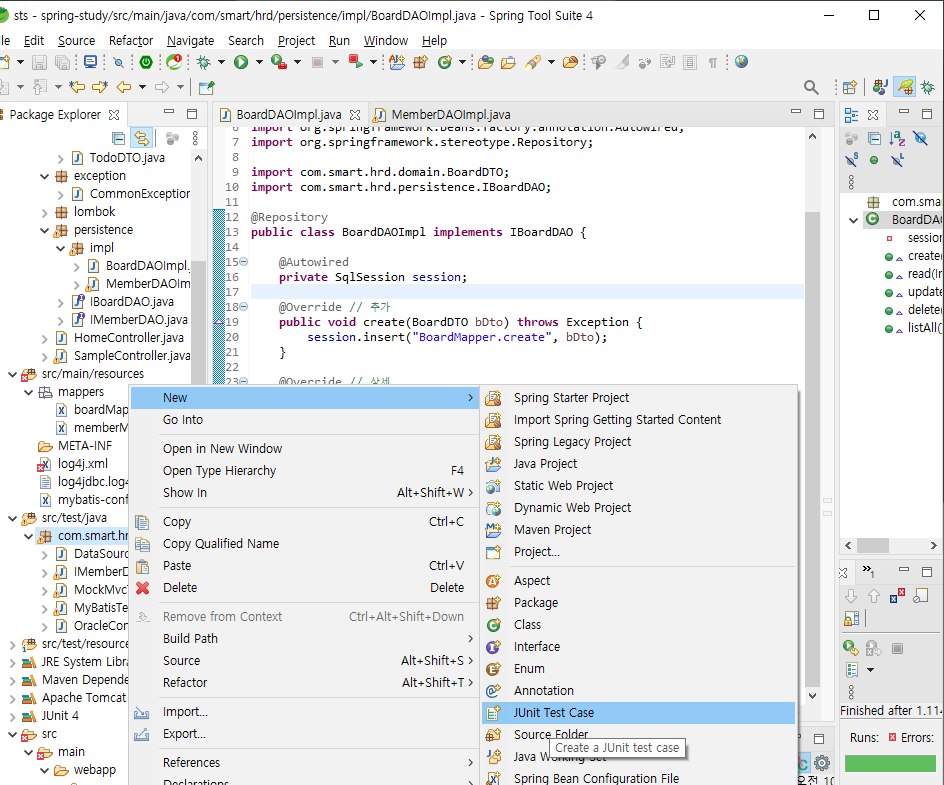Select JUnit Test Case from New submenu
Screen dimensions: 944x785
(639, 713)
